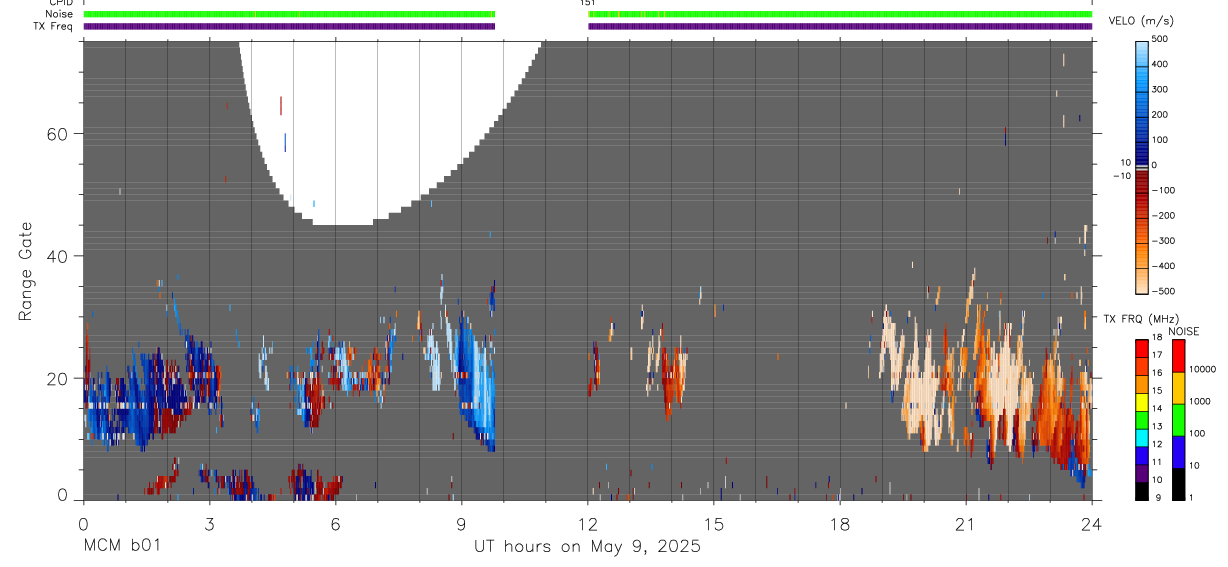Click the 400 label on velocity color bar

click(1160, 64)
